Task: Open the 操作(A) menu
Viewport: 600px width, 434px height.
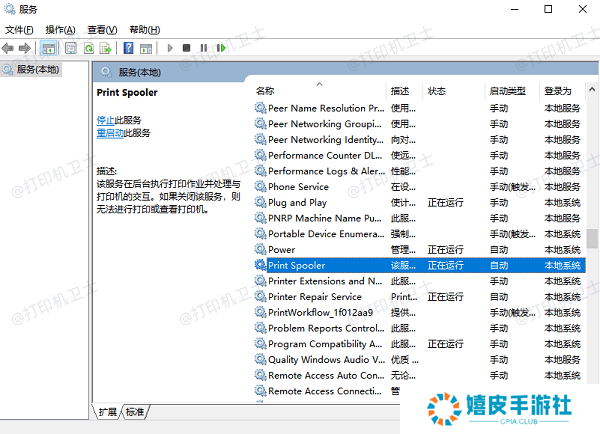Action: click(60, 30)
